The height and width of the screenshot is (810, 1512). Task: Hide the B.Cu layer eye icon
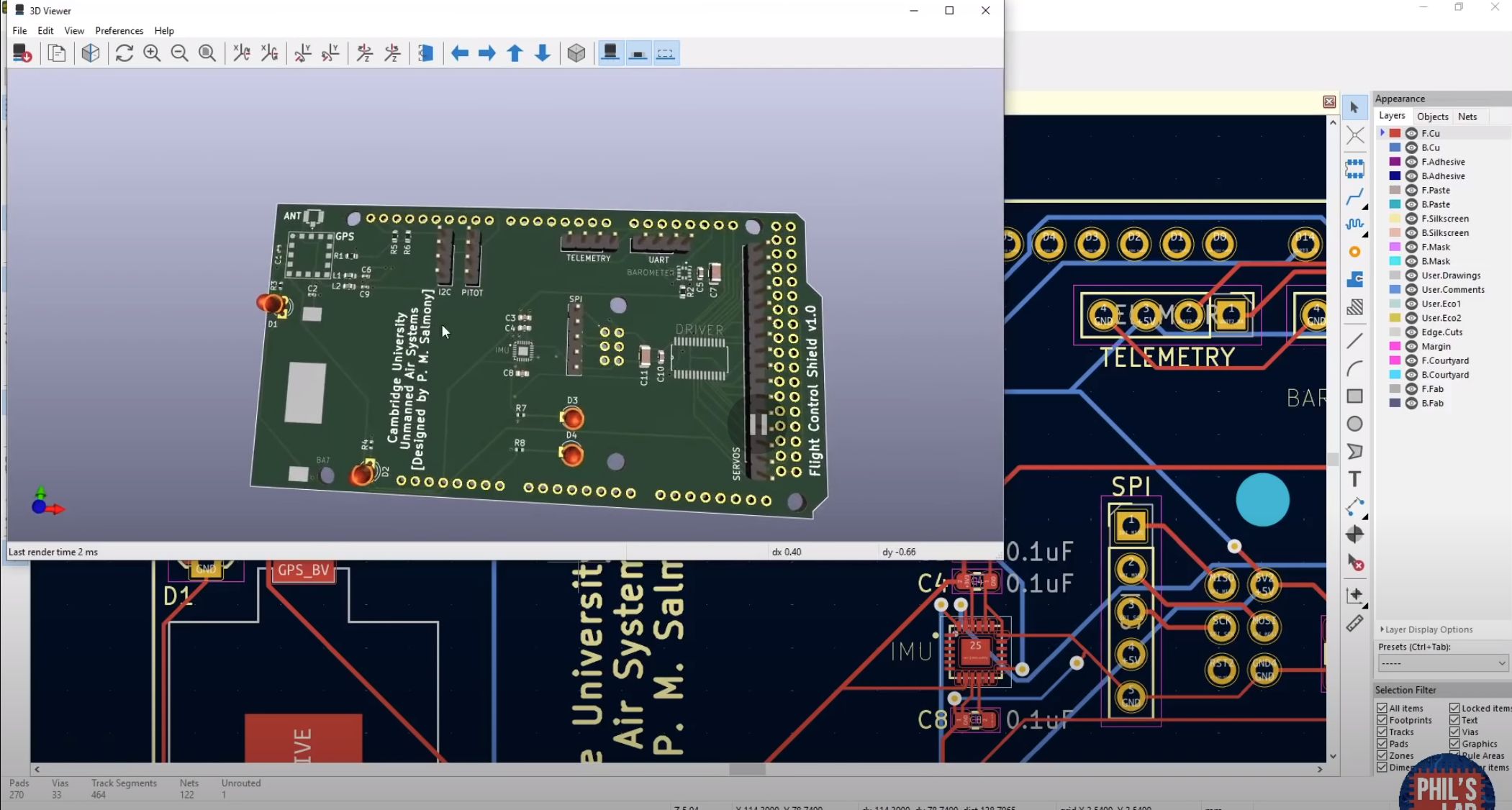click(1411, 147)
